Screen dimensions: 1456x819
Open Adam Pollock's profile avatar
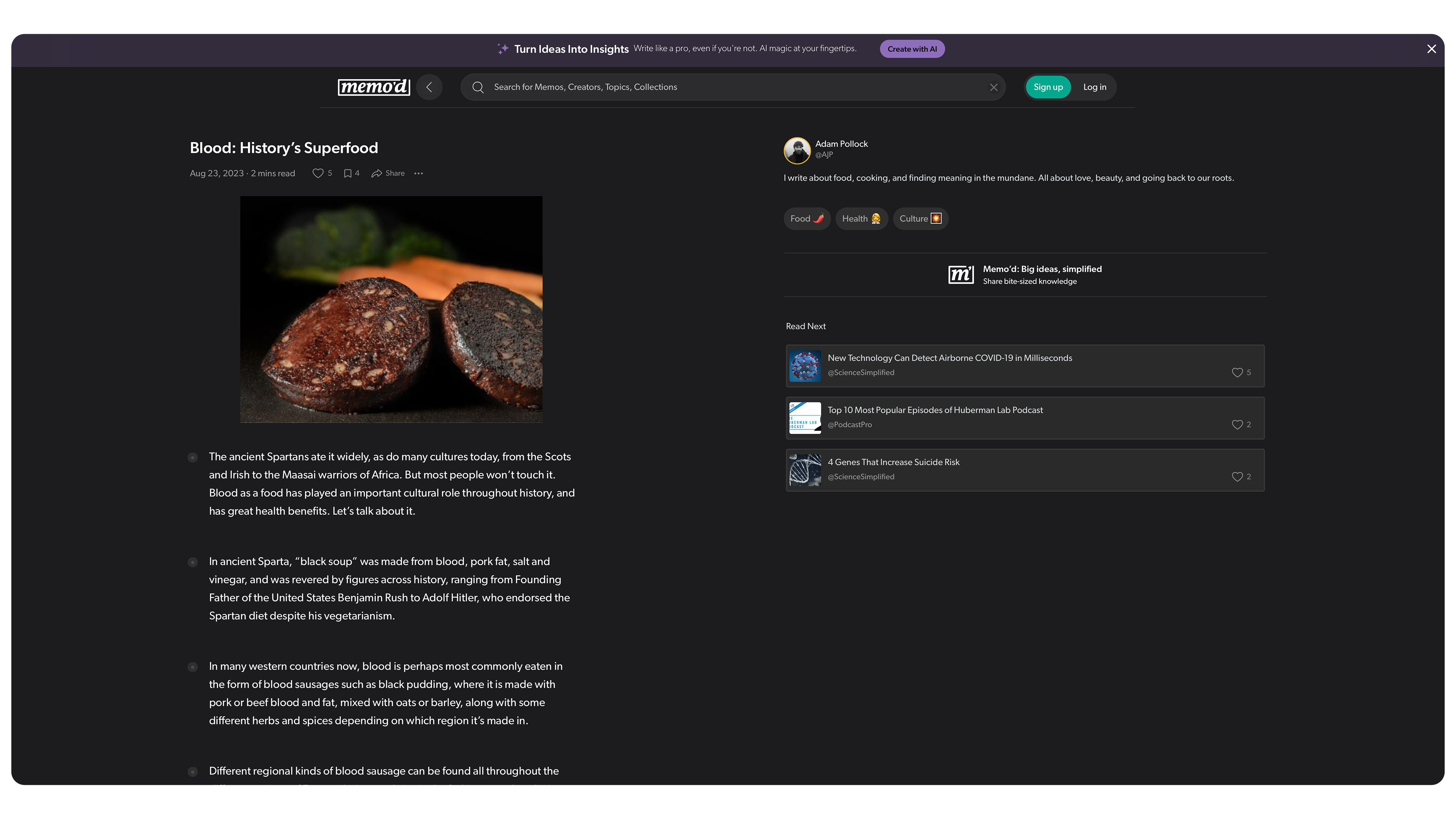[797, 151]
